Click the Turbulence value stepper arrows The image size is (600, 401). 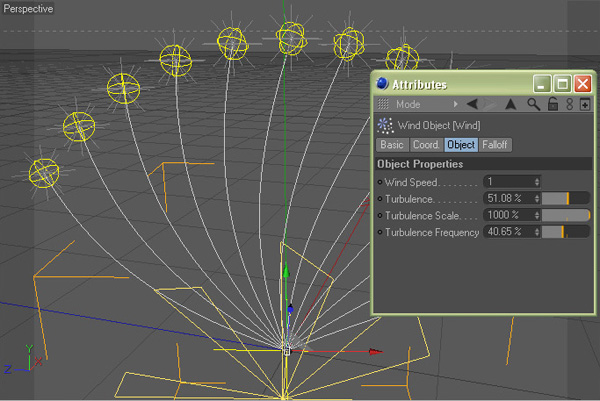pos(537,199)
